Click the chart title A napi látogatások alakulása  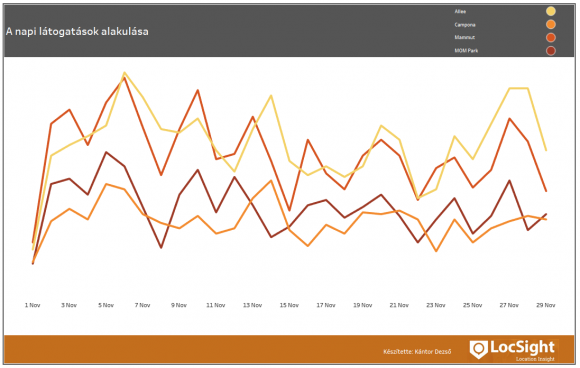[77, 32]
